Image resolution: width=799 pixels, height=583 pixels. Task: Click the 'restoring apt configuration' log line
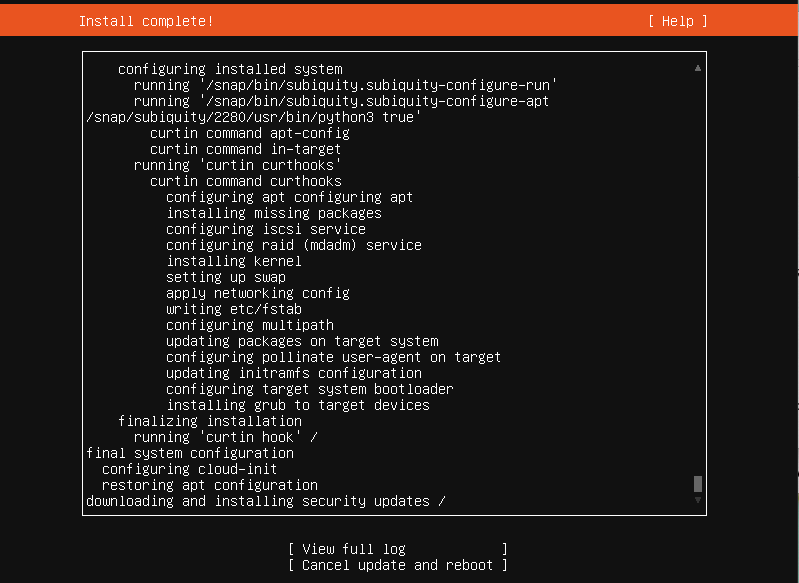pos(209,485)
